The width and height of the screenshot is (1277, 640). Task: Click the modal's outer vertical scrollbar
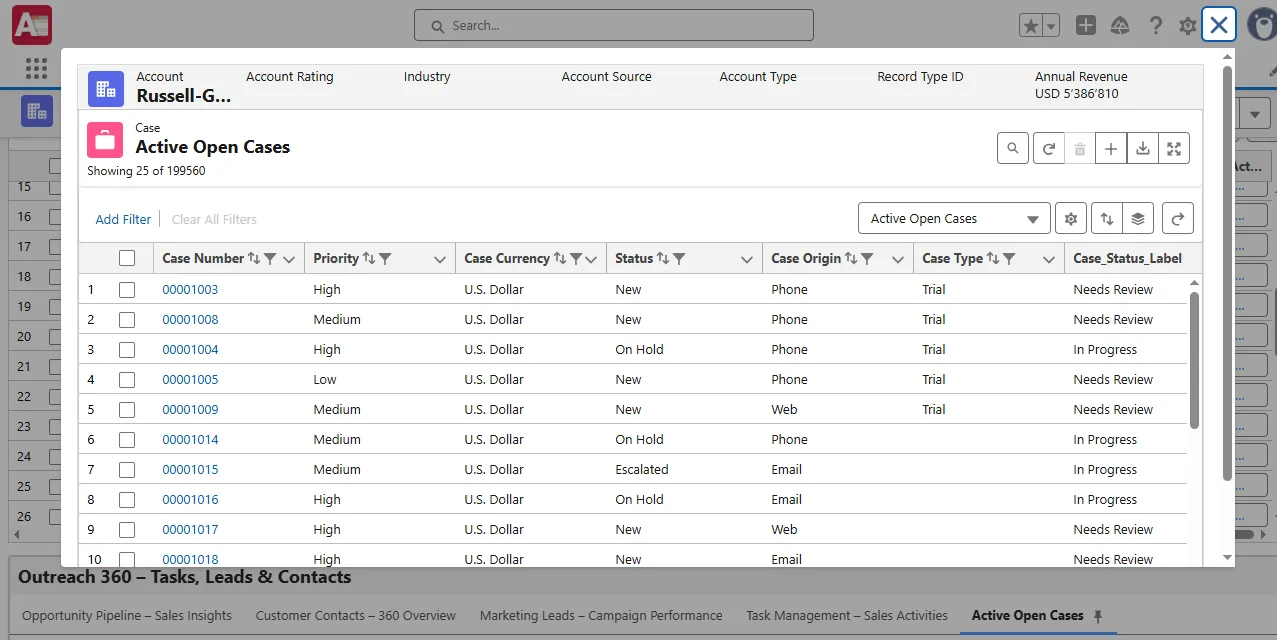1227,272
